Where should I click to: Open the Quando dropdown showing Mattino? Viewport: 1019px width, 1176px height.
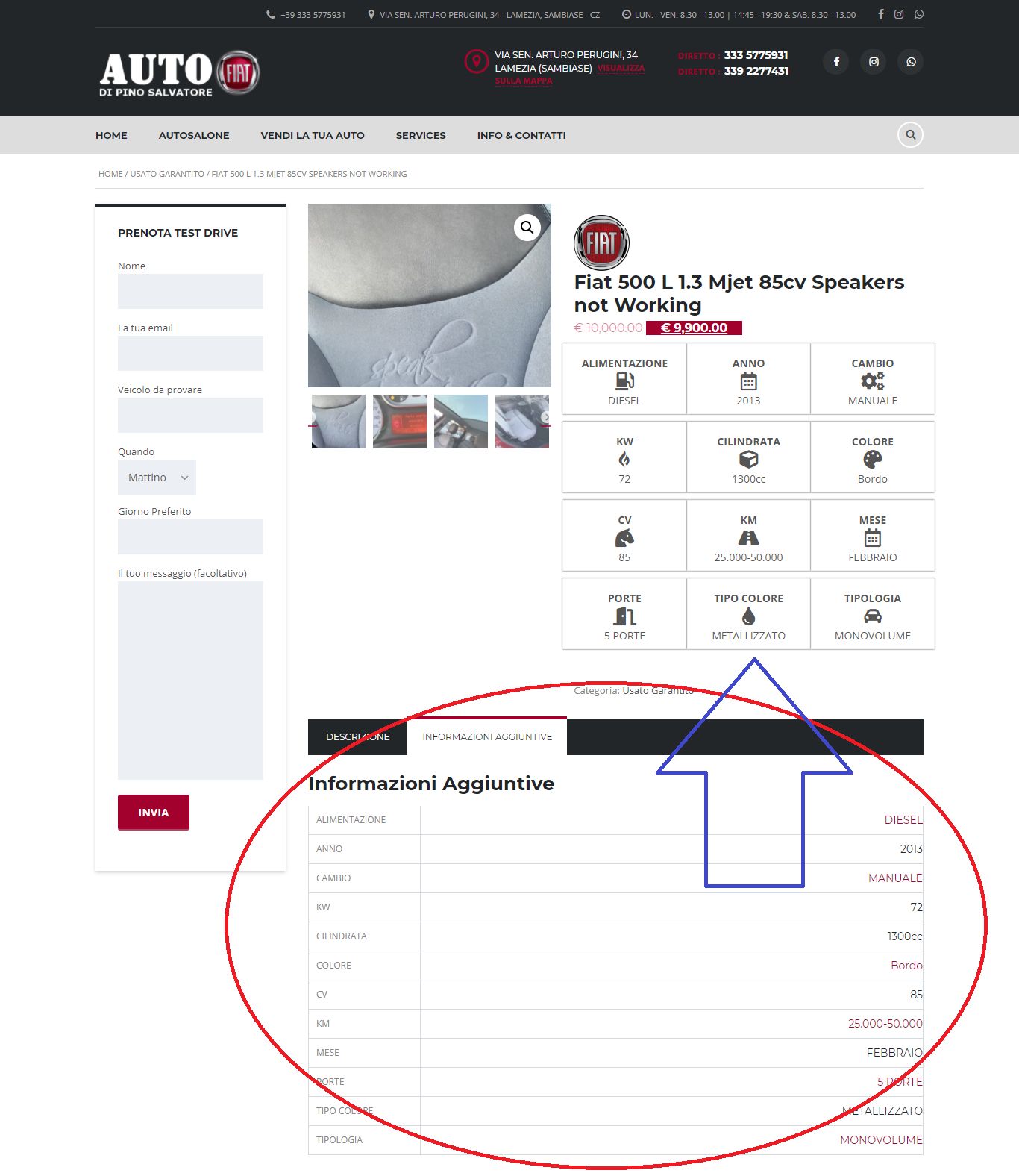(x=157, y=478)
